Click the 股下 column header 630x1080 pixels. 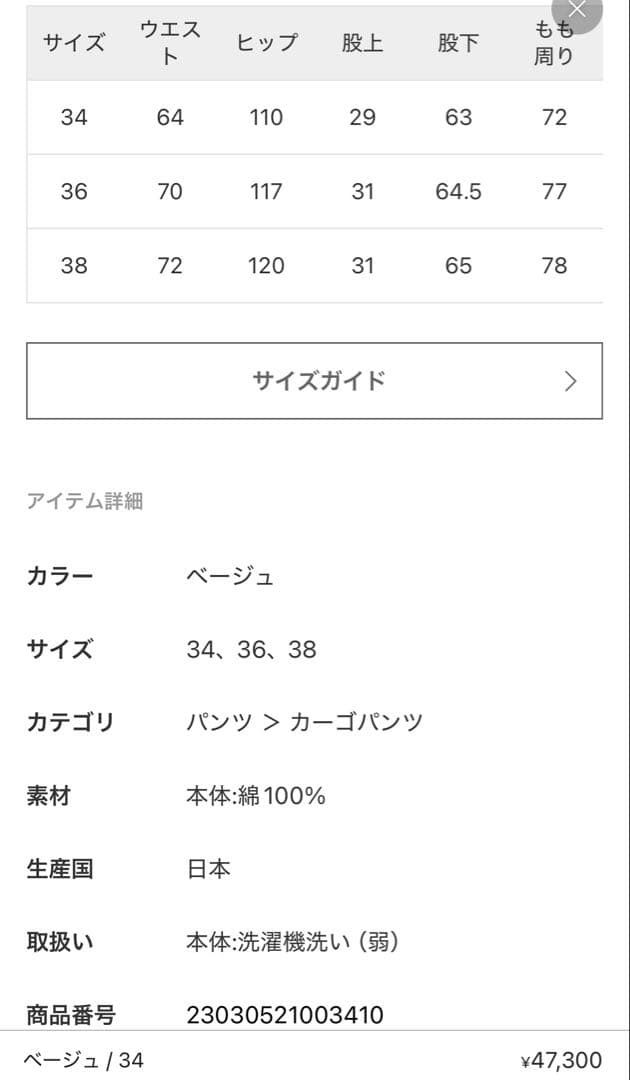pos(458,43)
